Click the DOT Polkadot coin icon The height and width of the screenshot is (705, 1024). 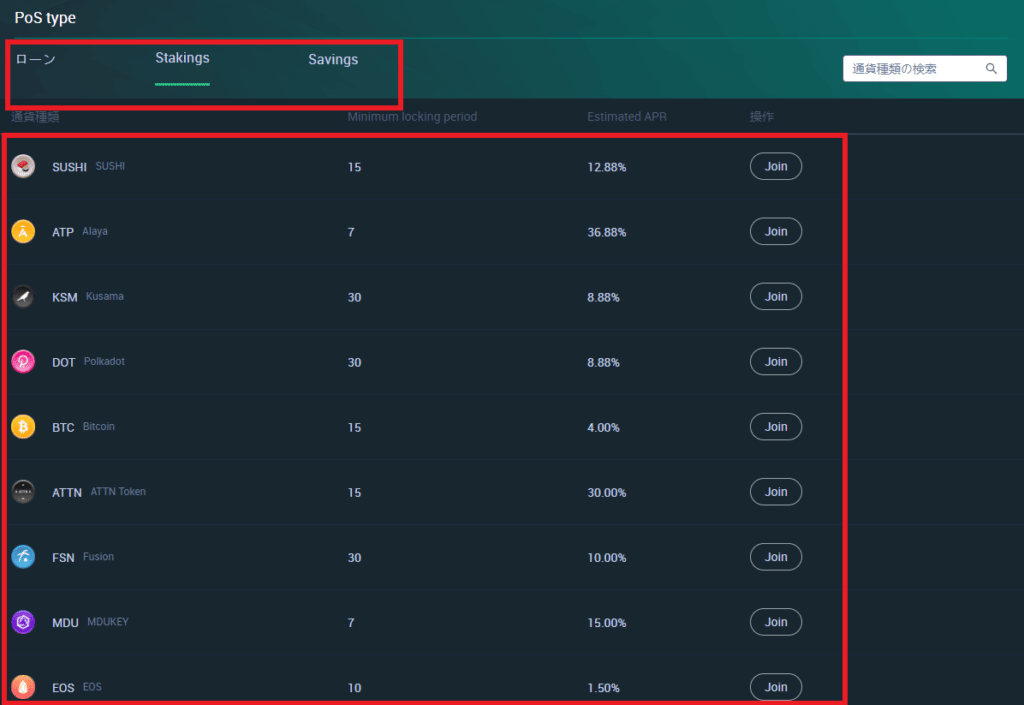(x=23, y=362)
